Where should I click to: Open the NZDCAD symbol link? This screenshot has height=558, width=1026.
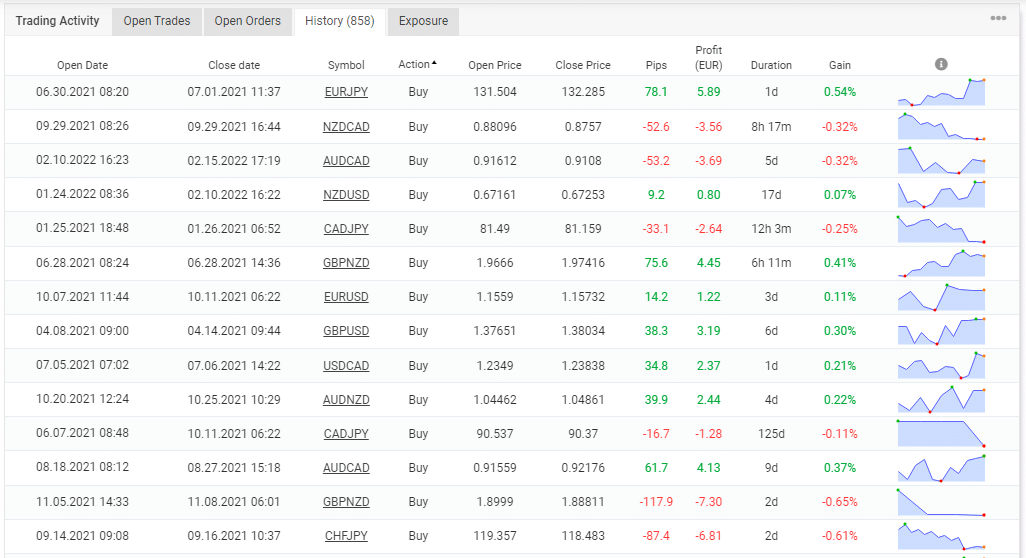pos(346,127)
